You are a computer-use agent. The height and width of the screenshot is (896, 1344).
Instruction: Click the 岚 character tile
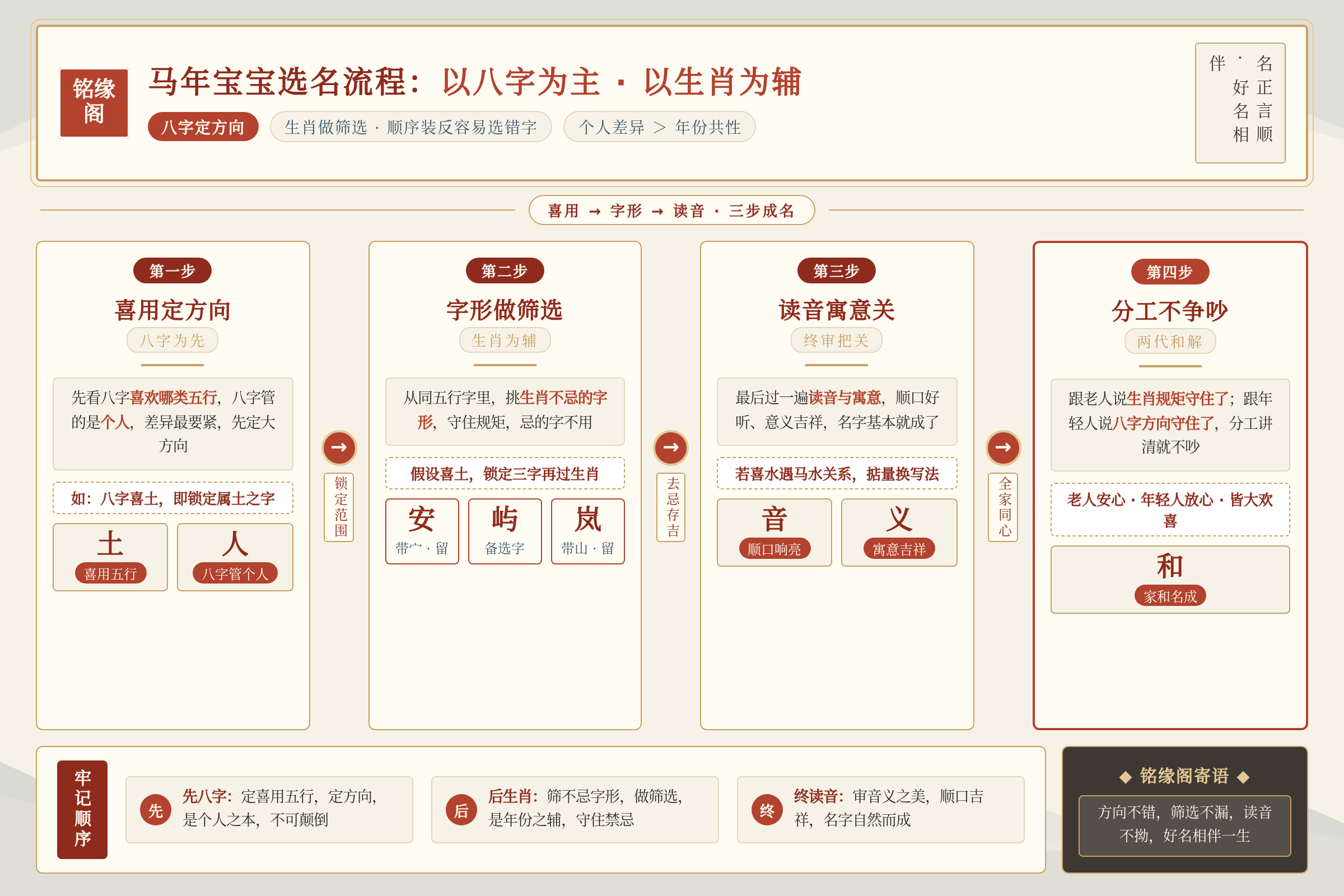(587, 531)
